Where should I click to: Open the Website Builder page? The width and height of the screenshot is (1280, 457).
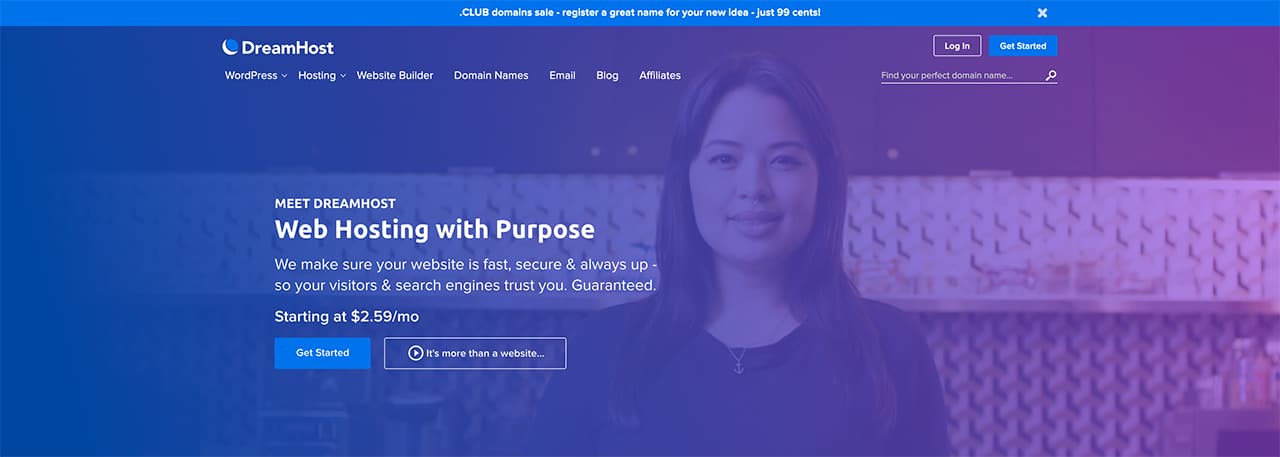point(395,75)
